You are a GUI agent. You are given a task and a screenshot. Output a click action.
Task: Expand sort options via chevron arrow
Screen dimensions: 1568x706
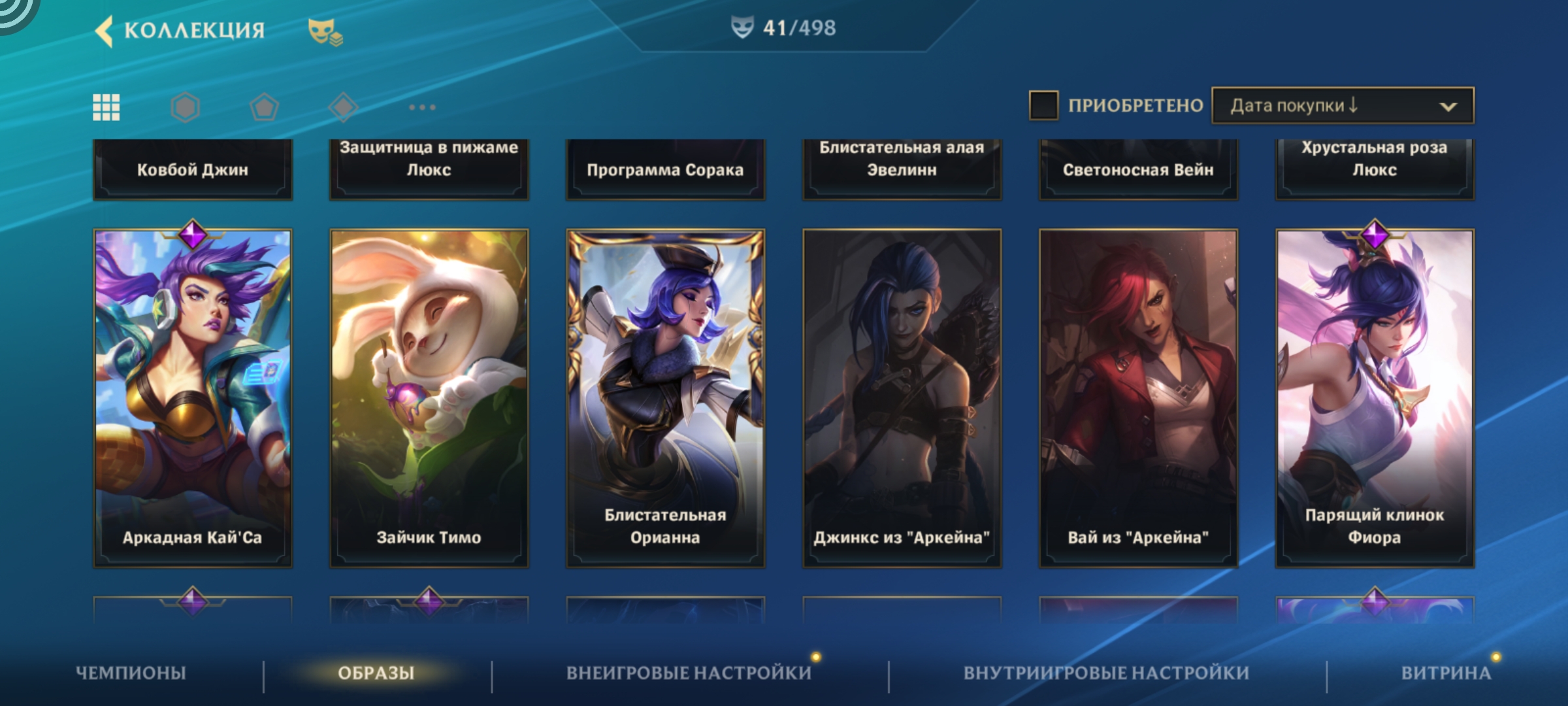(1448, 107)
